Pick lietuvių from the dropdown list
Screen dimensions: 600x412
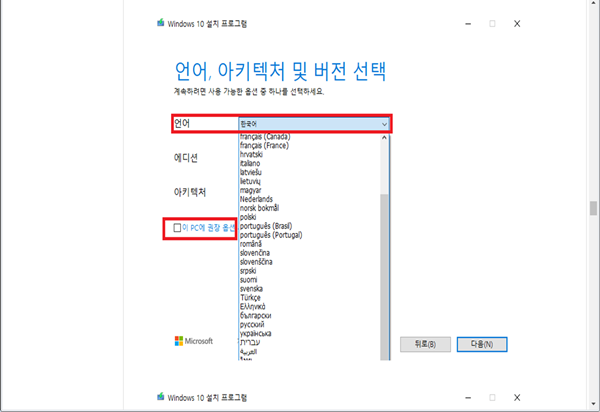pyautogui.click(x=250, y=181)
